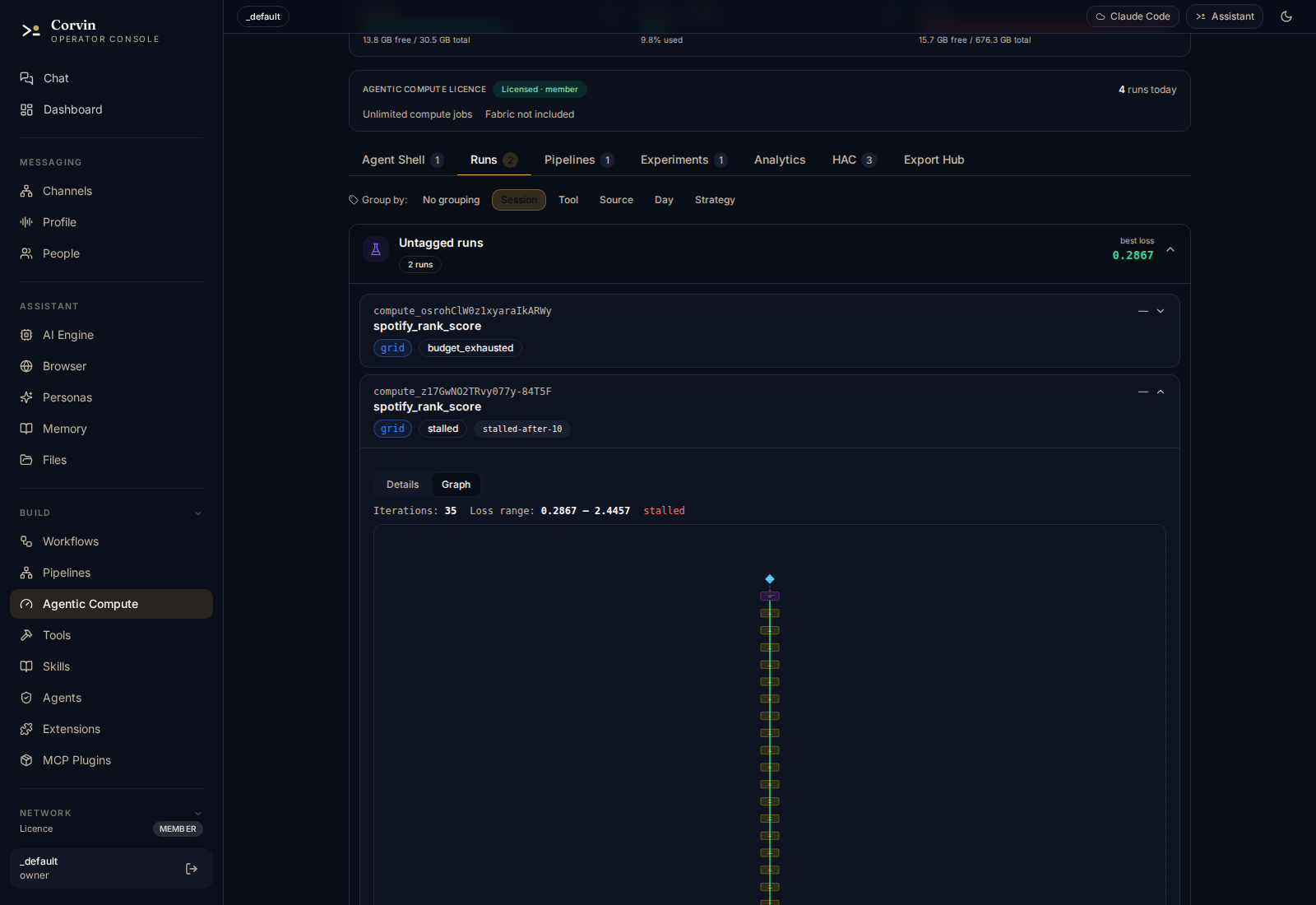Screen dimensions: 1316x905
Task: Switch to the Agent Shell tab
Action: (402, 160)
